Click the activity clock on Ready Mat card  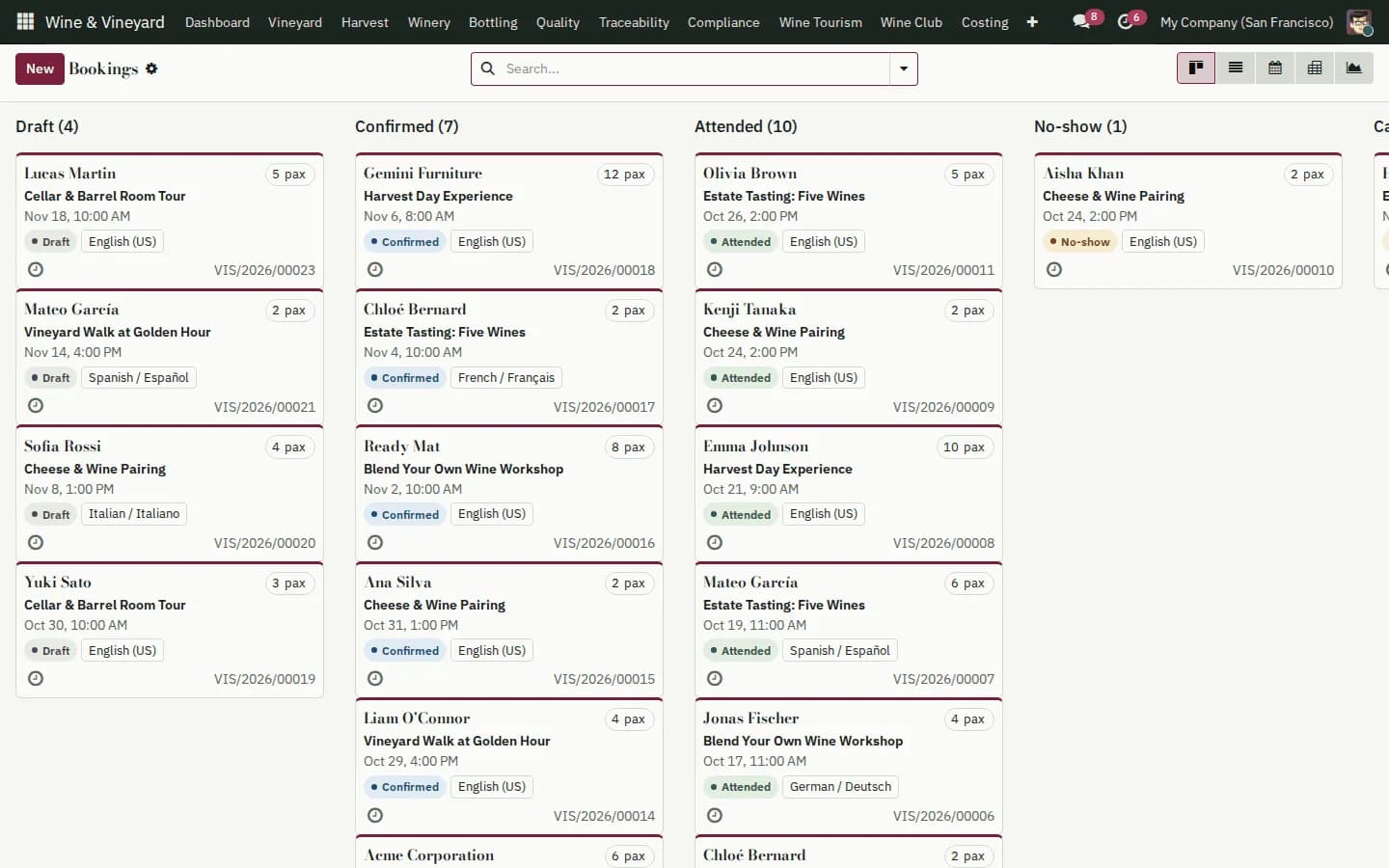pos(375,543)
